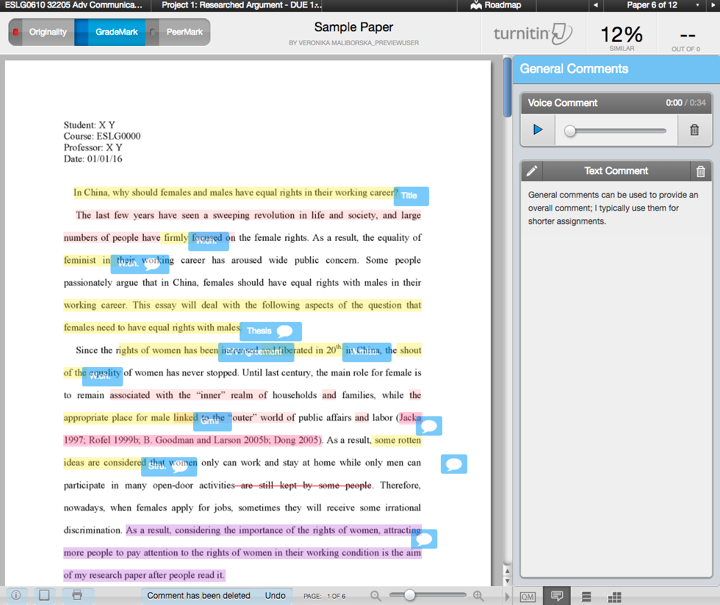Undo the deleted comment
The width and height of the screenshot is (720, 605).
pos(275,595)
